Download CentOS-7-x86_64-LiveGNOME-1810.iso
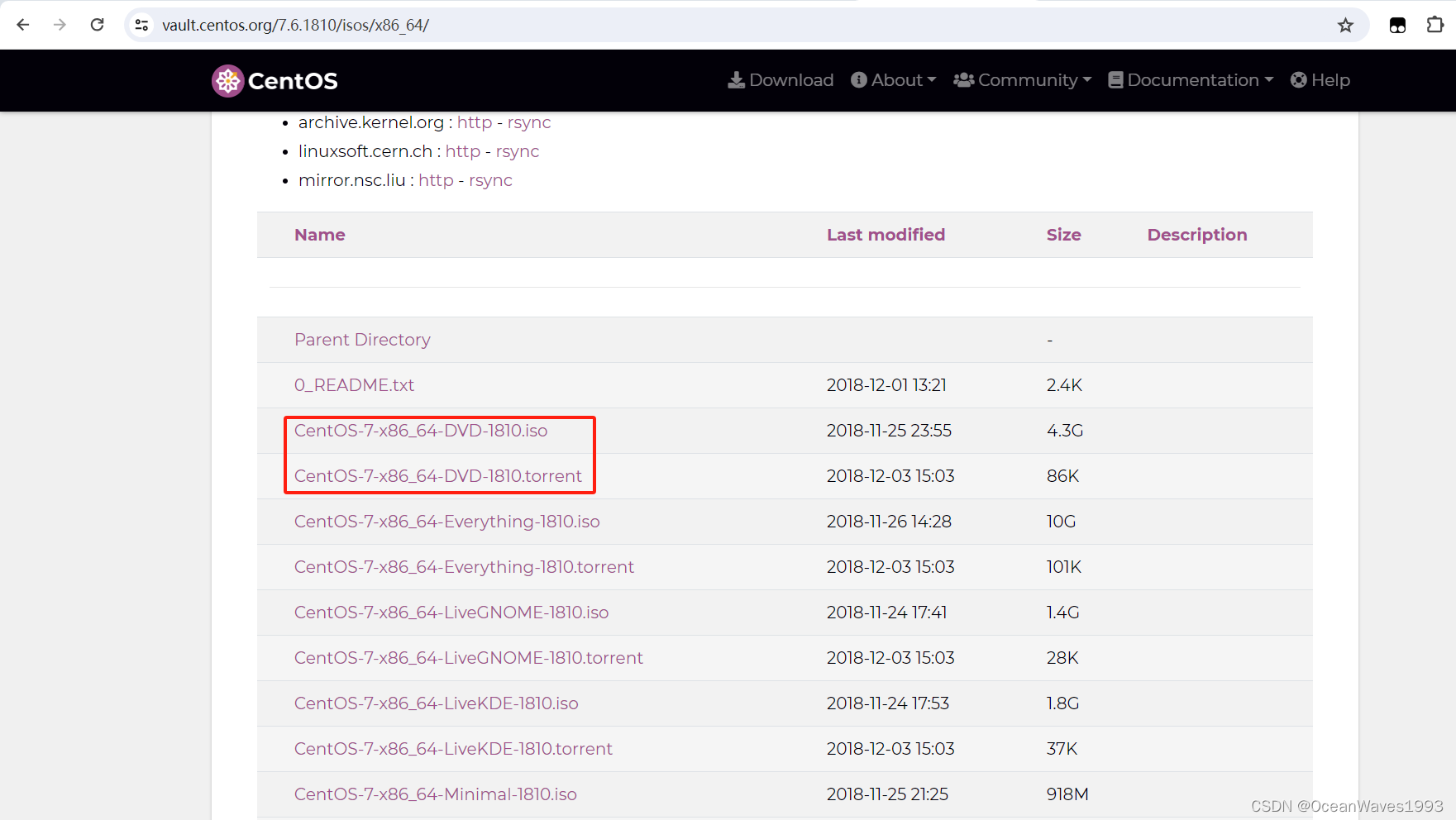This screenshot has height=820, width=1456. pyautogui.click(x=451, y=613)
